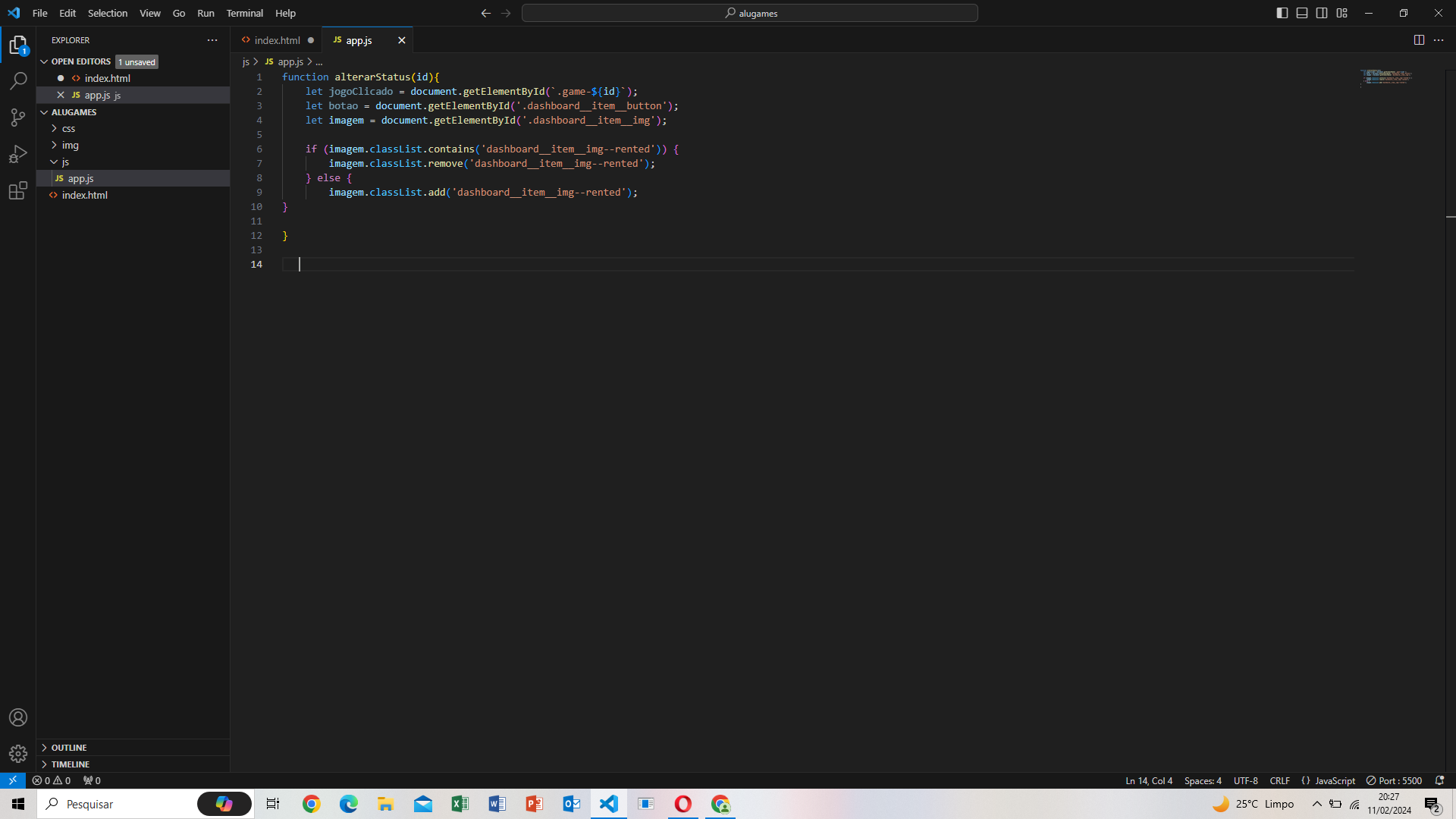Click Pesquisar search box on taskbar

(146, 804)
